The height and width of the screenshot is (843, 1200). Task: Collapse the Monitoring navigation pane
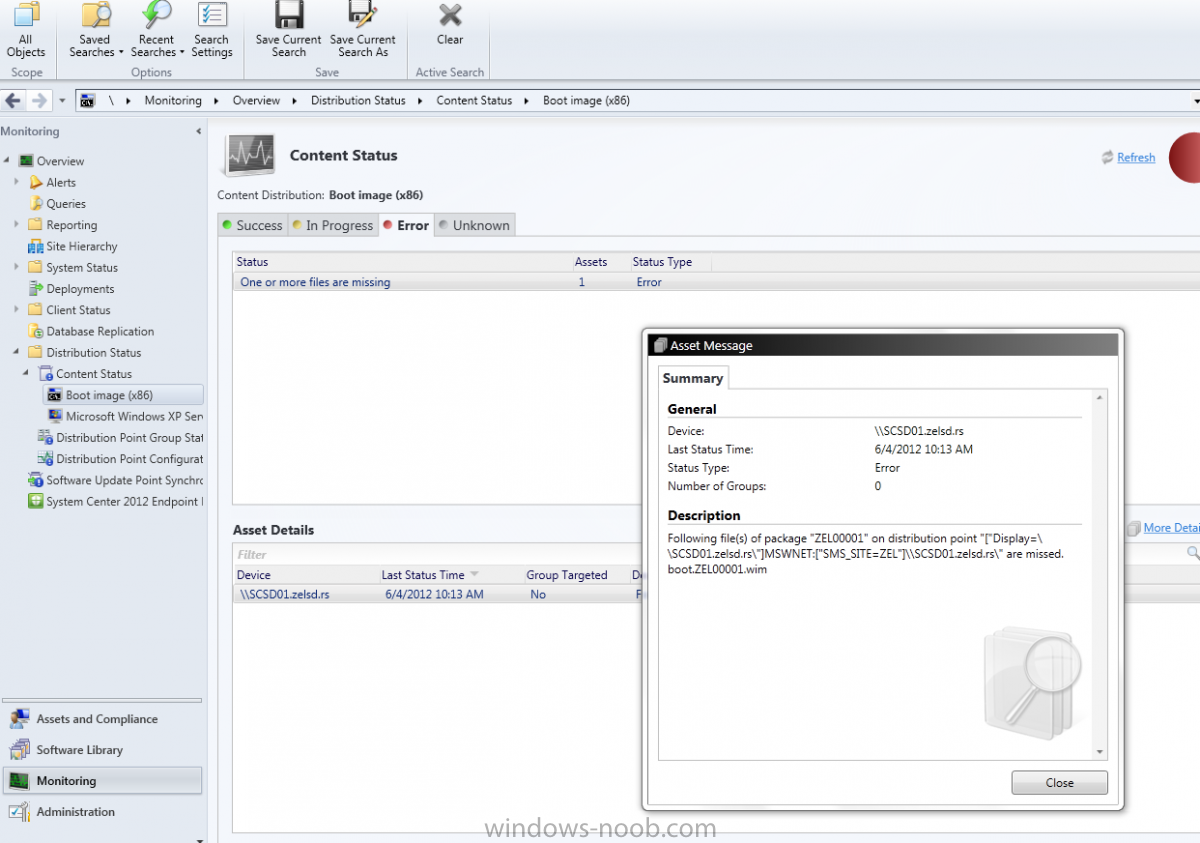click(x=198, y=131)
